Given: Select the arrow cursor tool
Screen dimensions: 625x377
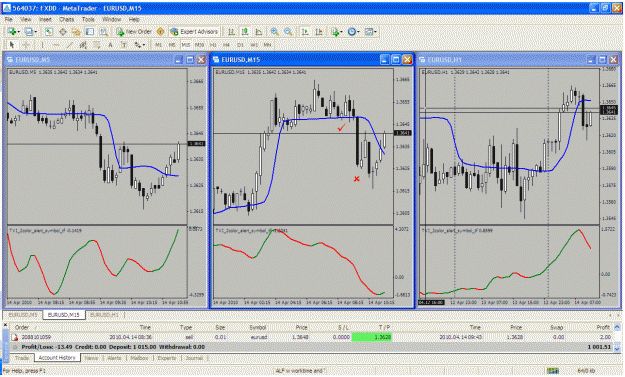Looking at the screenshot, I should (x=12, y=45).
